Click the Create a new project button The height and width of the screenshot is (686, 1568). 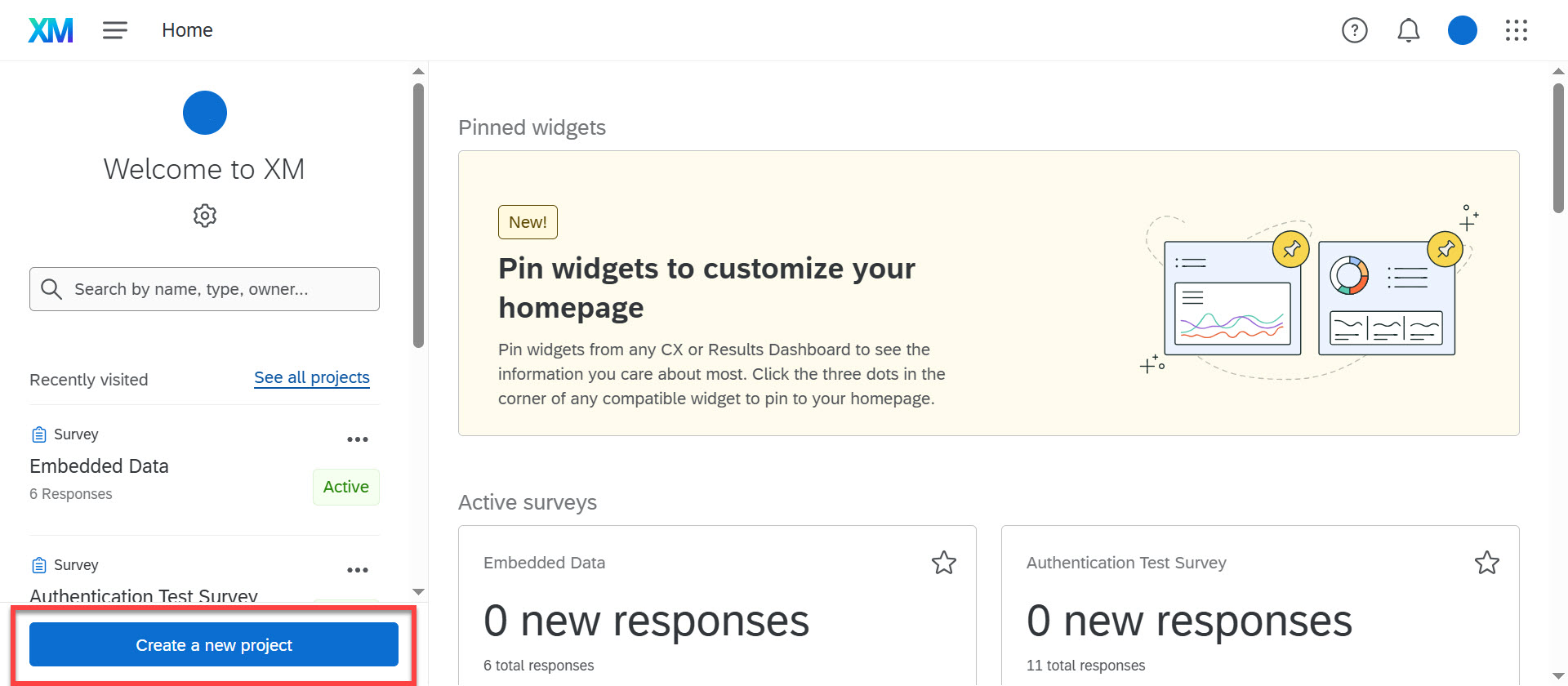click(213, 644)
